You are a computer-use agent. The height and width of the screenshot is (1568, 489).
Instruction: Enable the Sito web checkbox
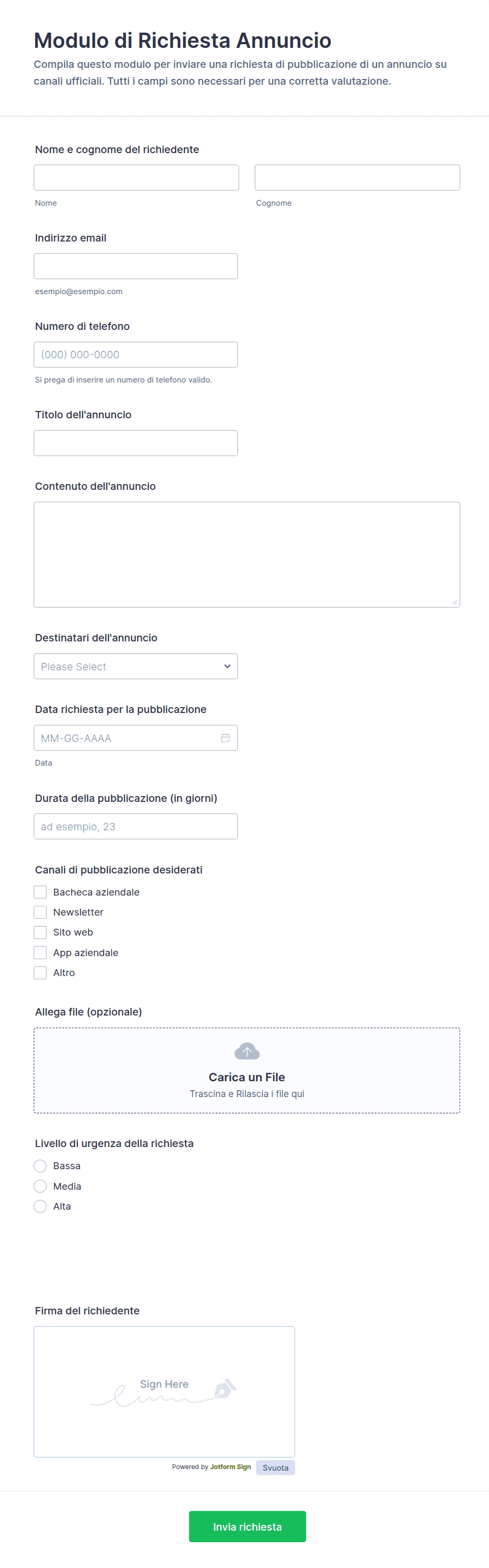pos(40,932)
